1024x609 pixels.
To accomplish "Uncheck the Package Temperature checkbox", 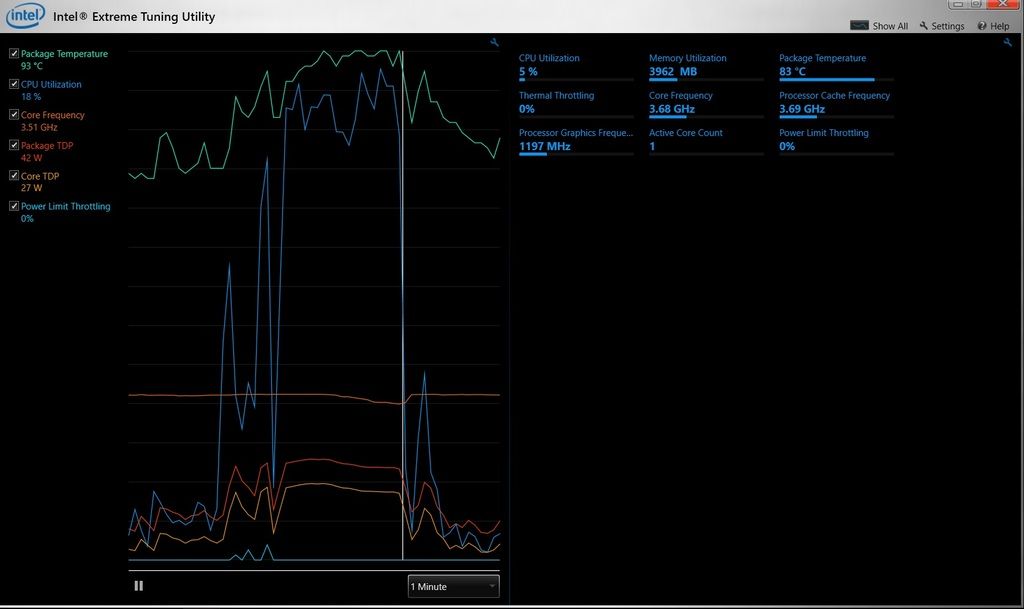I will click(x=14, y=54).
